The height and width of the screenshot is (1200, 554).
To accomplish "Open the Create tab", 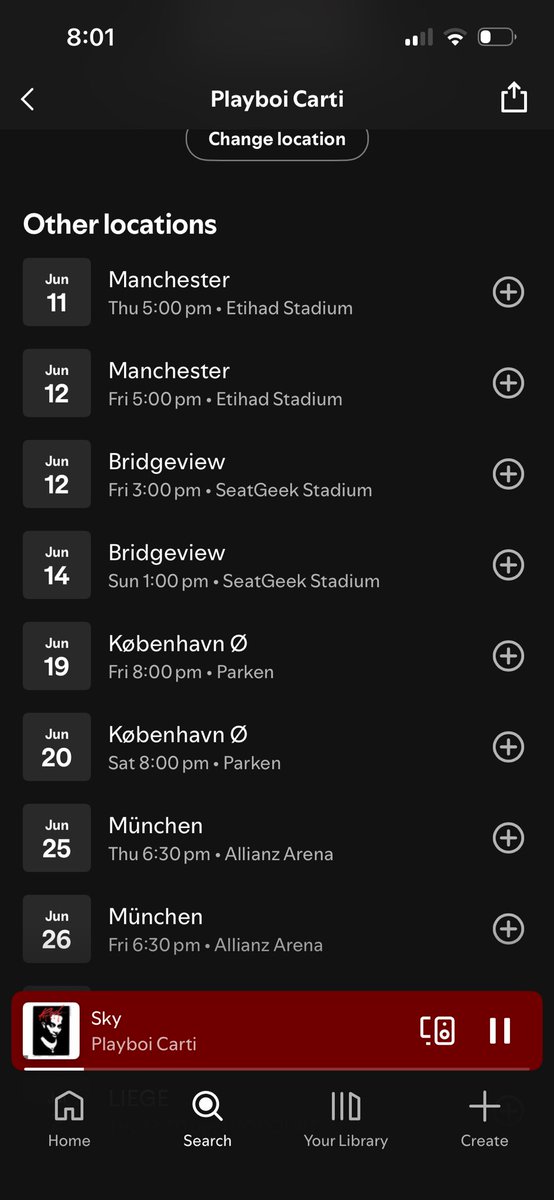I will point(484,1120).
